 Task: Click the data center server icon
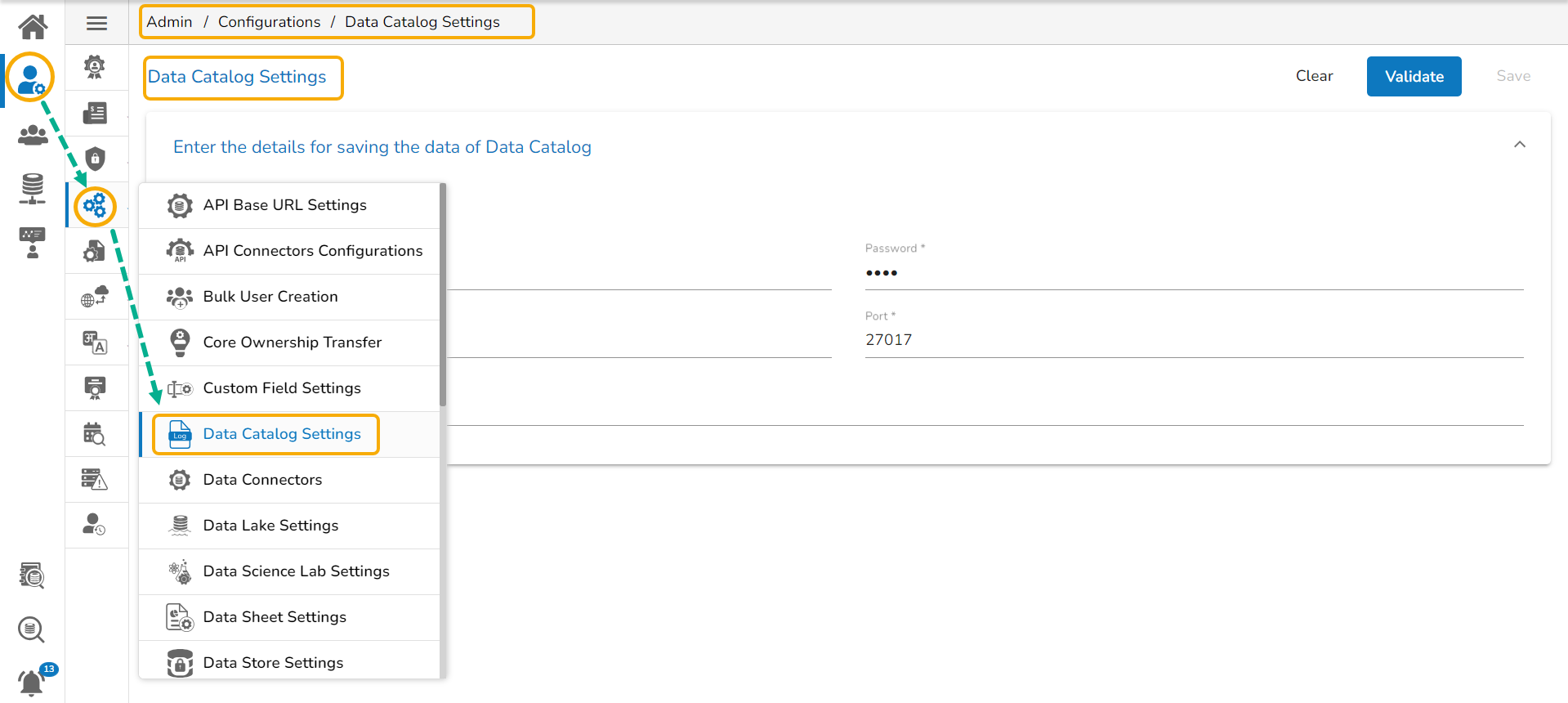[33, 188]
